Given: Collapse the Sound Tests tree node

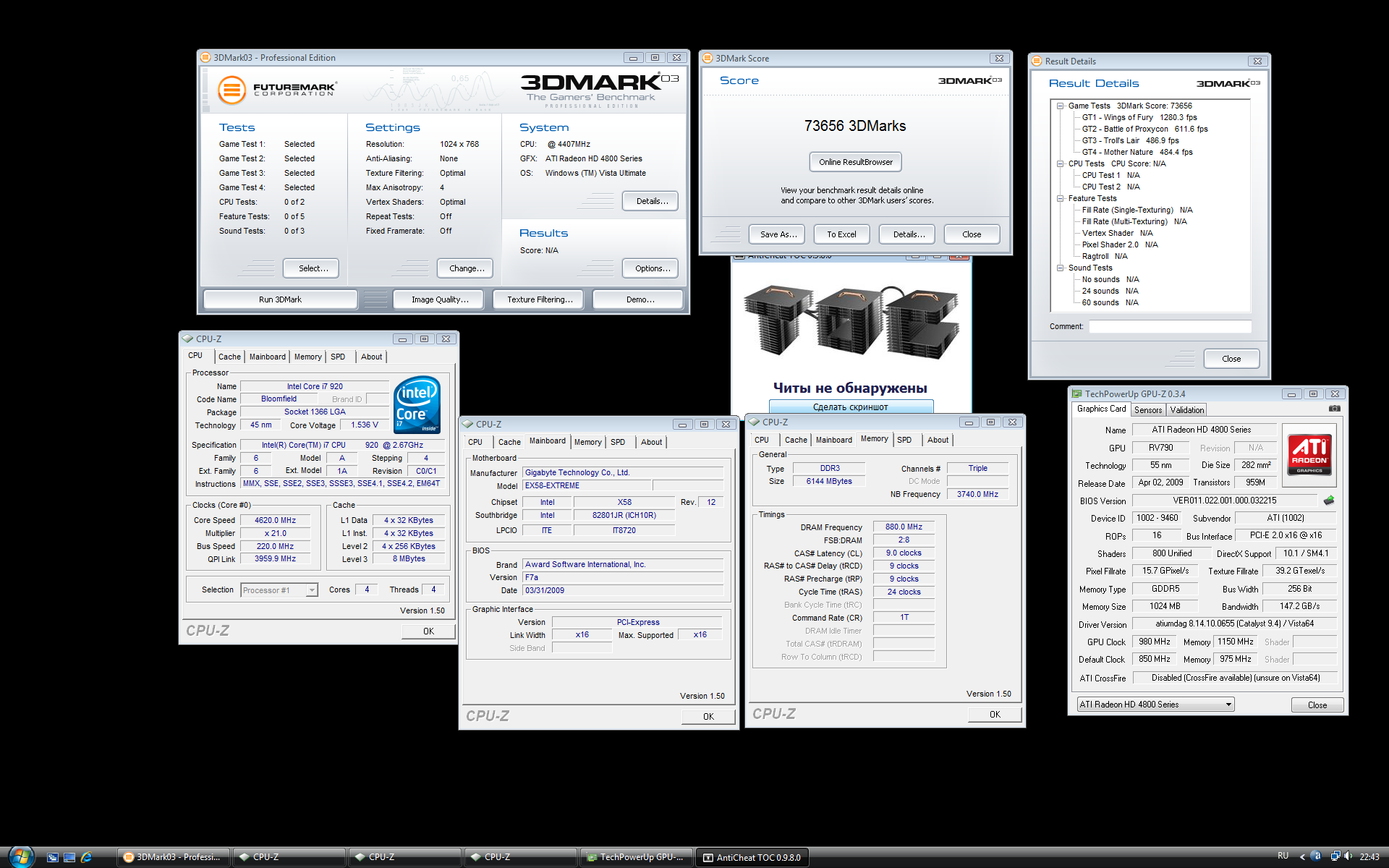Looking at the screenshot, I should 1061,268.
